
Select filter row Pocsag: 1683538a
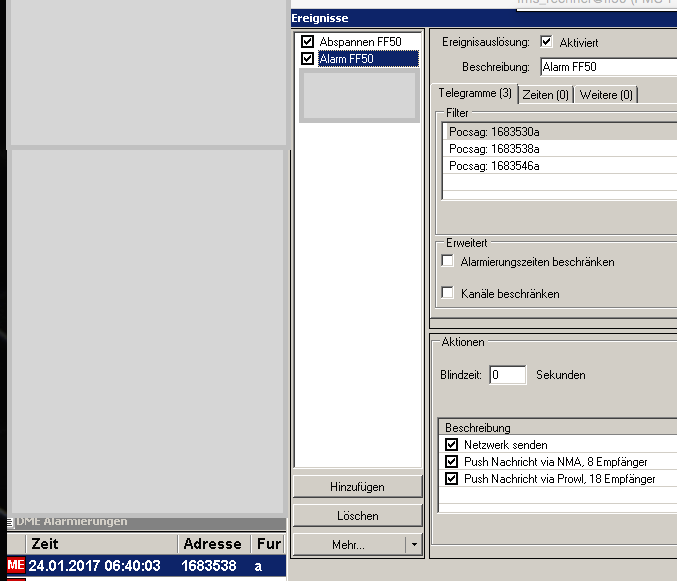(560, 149)
